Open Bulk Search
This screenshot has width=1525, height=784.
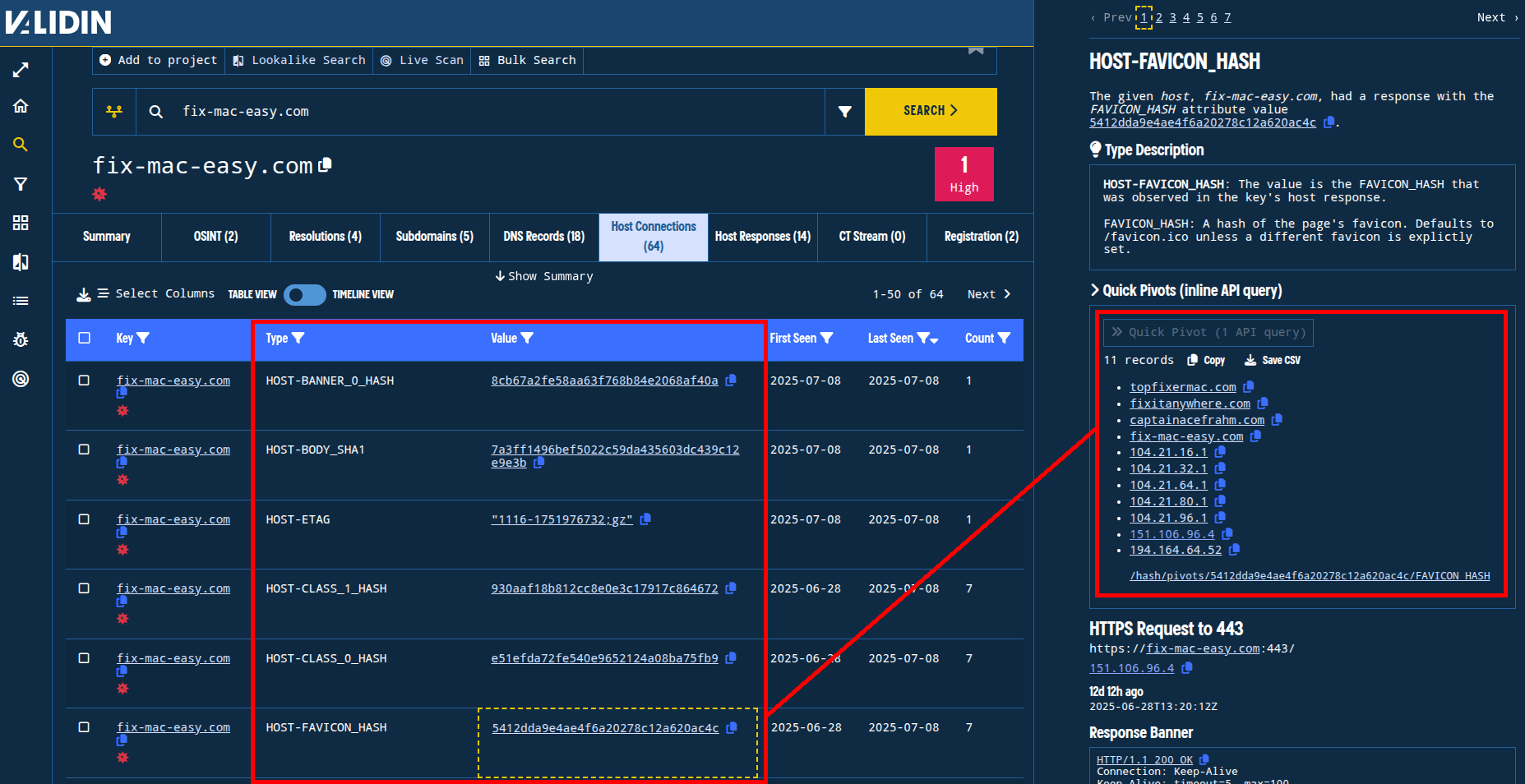[527, 60]
